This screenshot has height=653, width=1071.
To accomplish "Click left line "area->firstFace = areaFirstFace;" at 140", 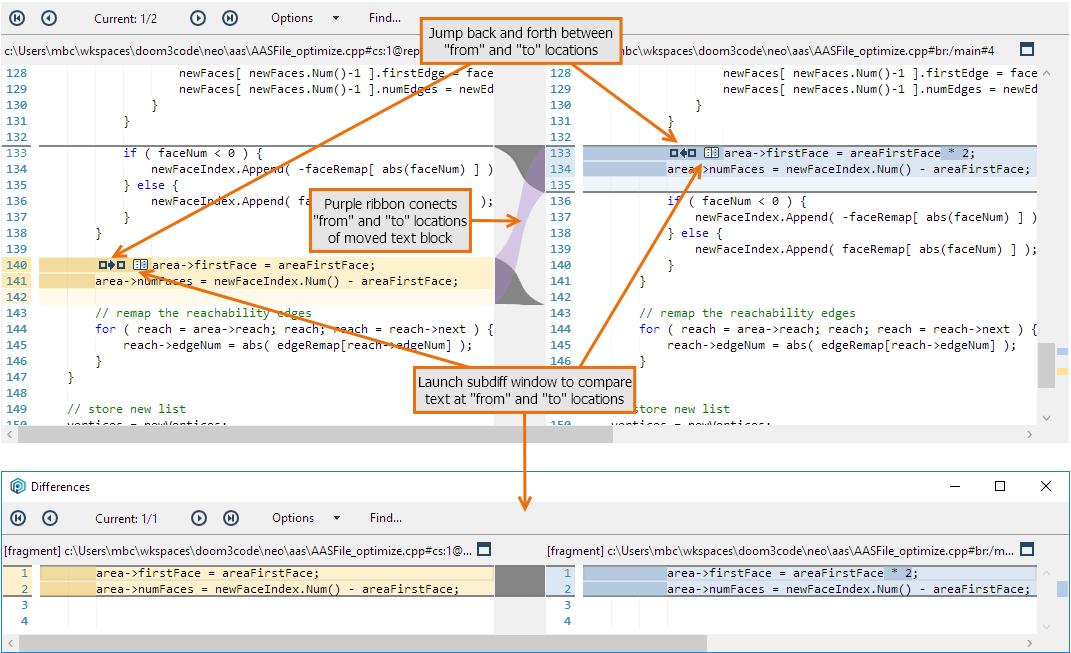I will click(x=264, y=265).
